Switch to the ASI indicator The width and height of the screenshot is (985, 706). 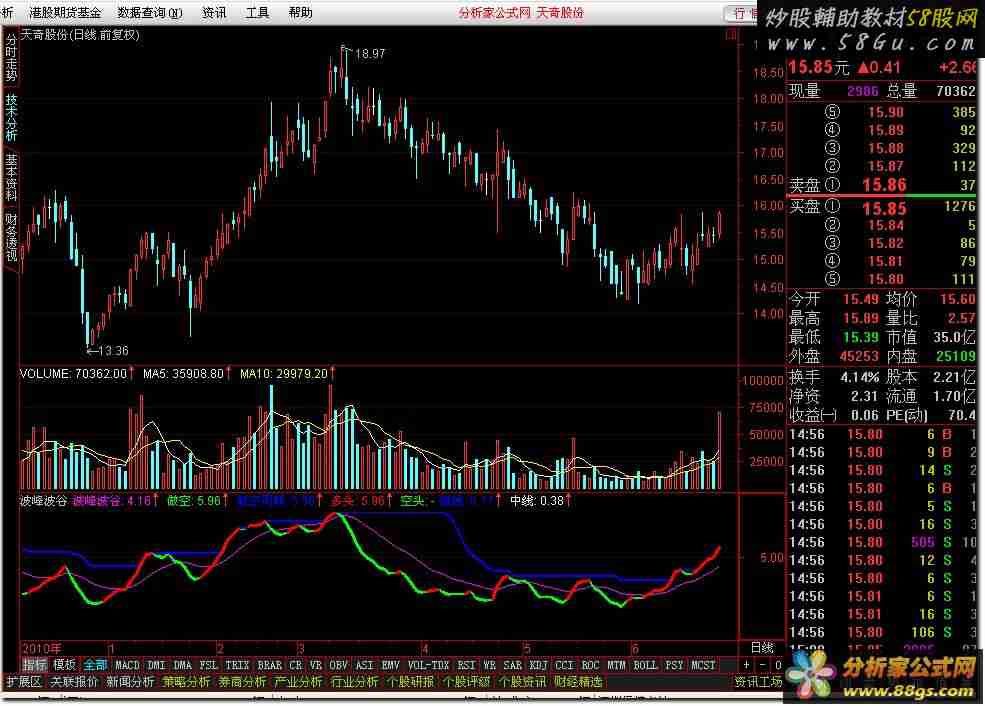click(x=364, y=665)
